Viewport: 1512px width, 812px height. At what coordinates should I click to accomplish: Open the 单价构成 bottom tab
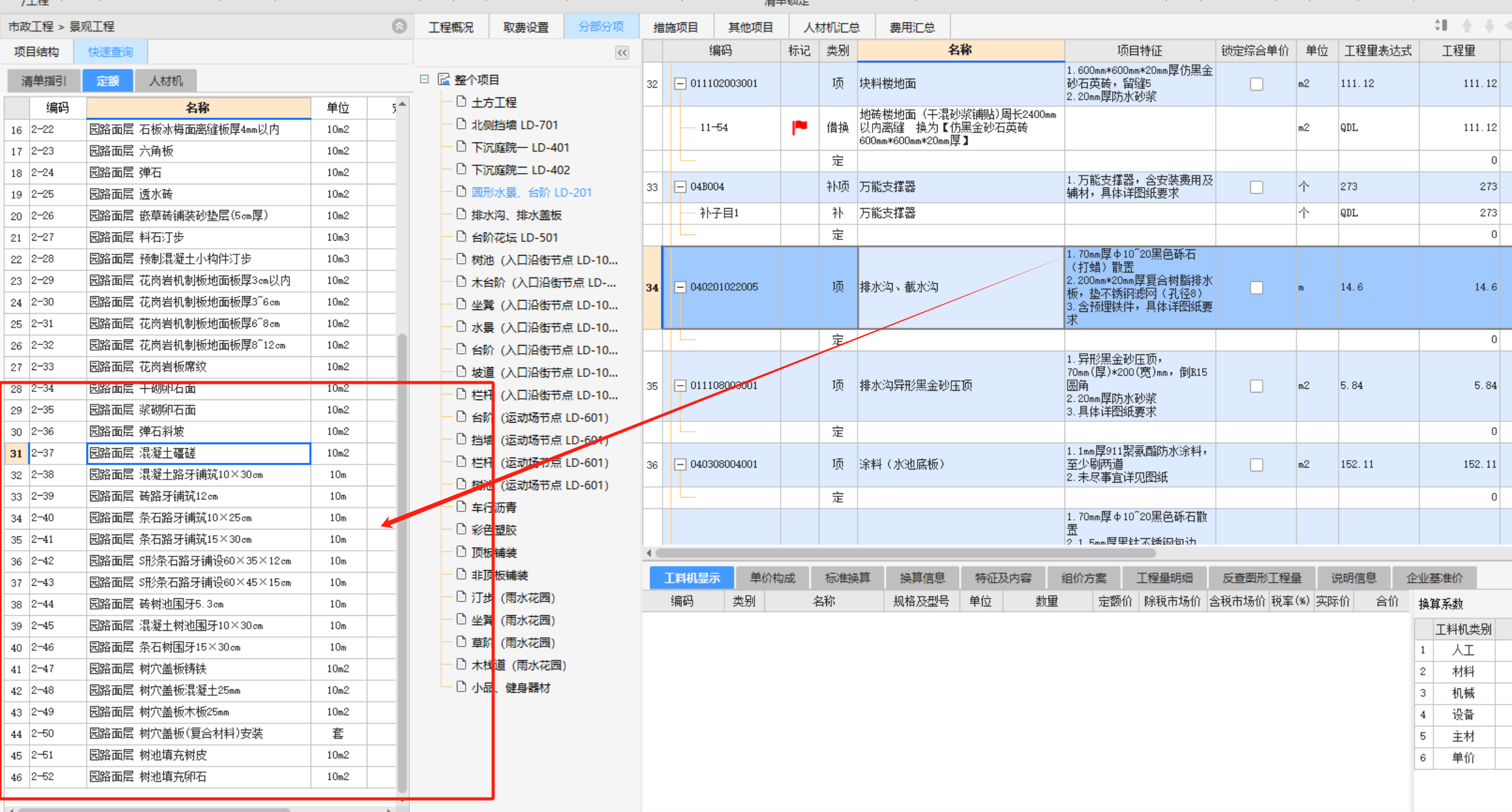tap(773, 578)
